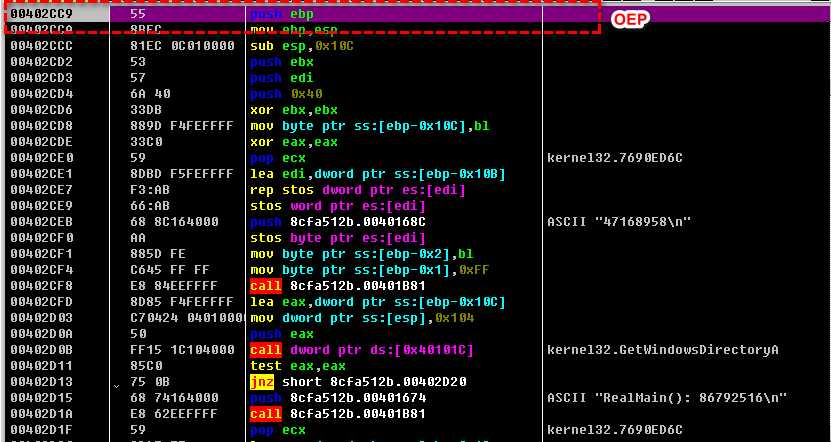
Task: Click 'lea eax,dword ptr ss:[ebp-0x10C]'
Action: (x=377, y=302)
